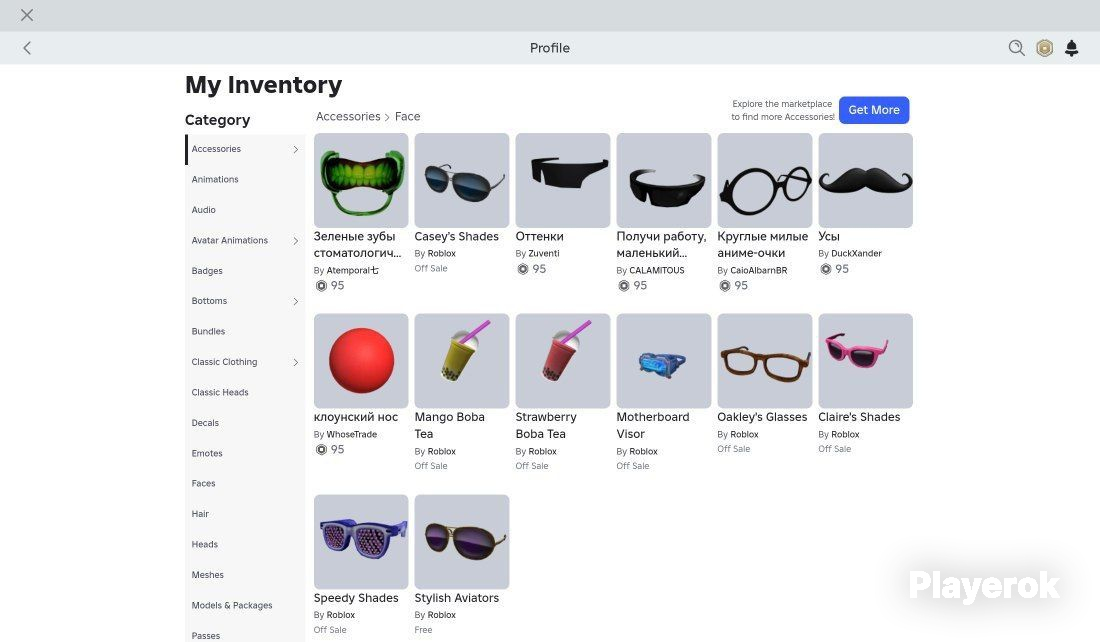
Task: Open creator Atemporal profile link
Action: pos(352,270)
